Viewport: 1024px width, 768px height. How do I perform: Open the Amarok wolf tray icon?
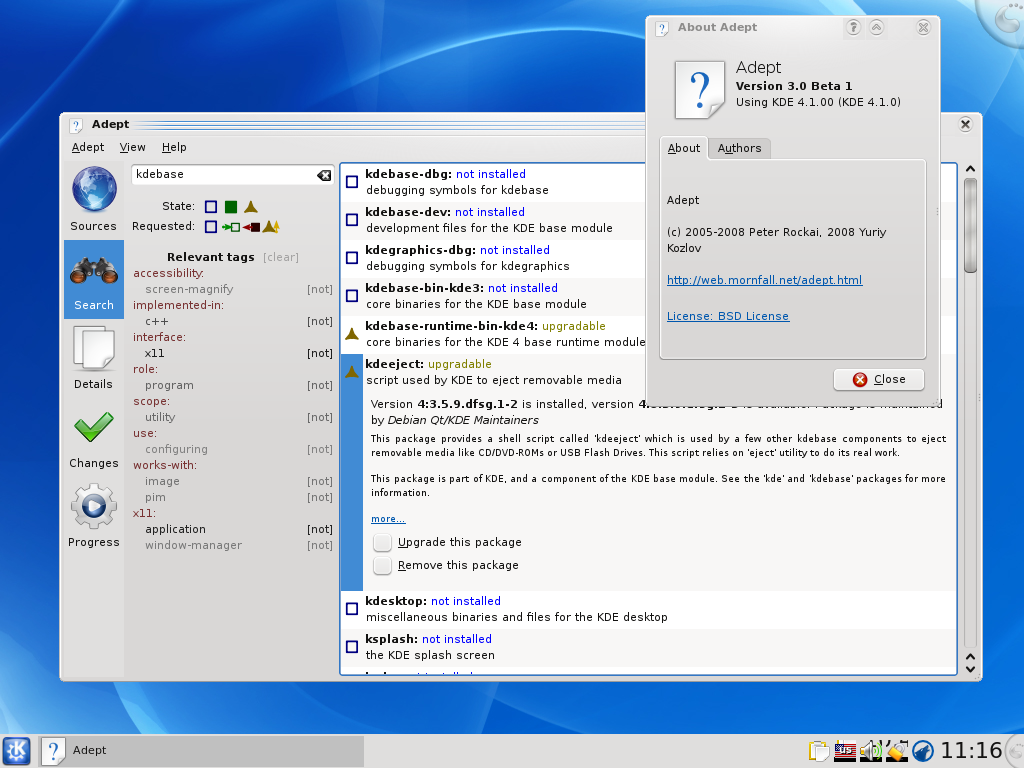(923, 751)
